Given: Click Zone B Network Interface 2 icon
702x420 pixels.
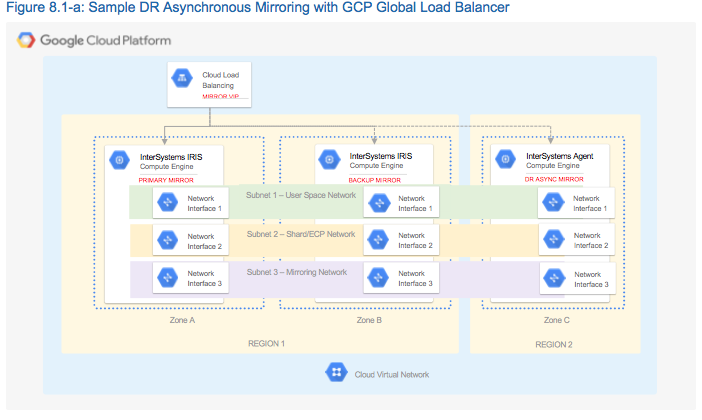Looking at the screenshot, I should pos(378,240).
